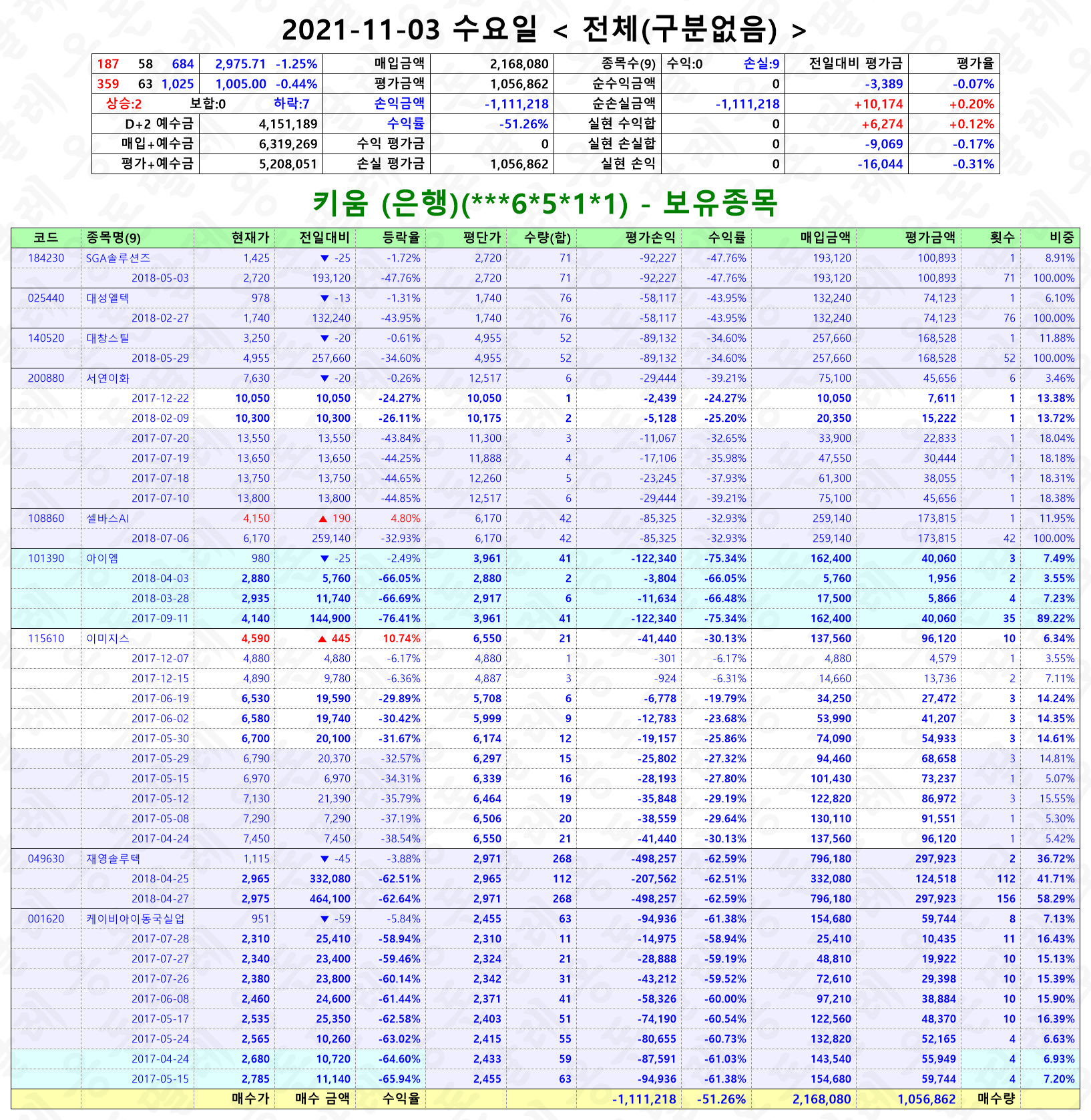
Task: Click the summary 수익률 value -51.26%
Action: point(524,124)
